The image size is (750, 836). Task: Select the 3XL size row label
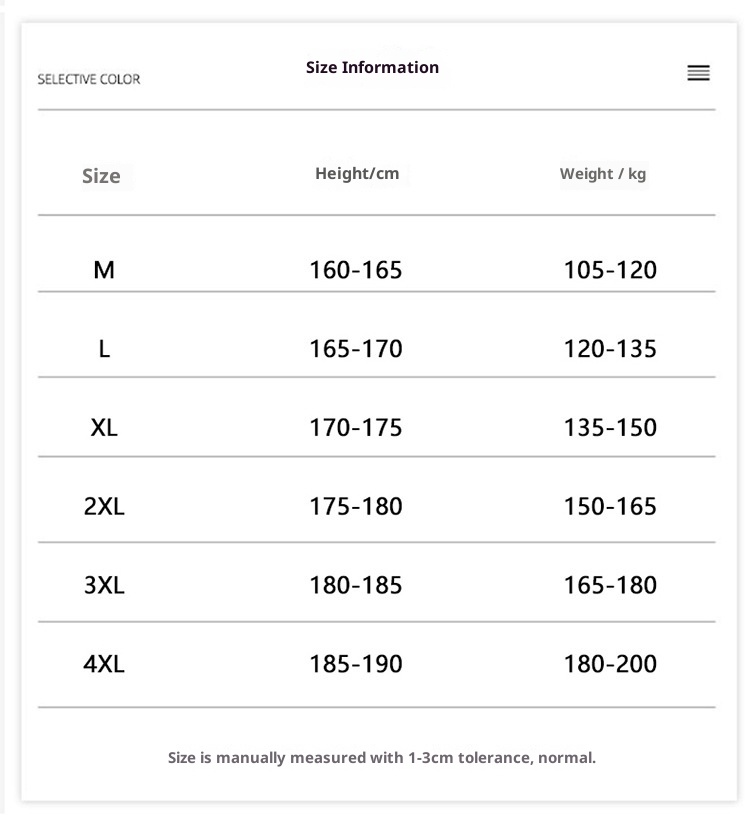coord(104,585)
